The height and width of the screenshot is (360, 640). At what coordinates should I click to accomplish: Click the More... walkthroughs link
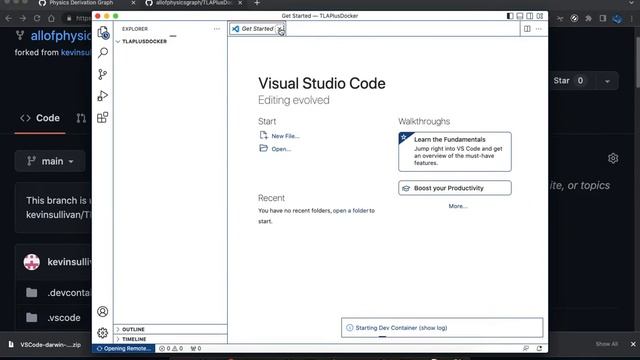458,206
